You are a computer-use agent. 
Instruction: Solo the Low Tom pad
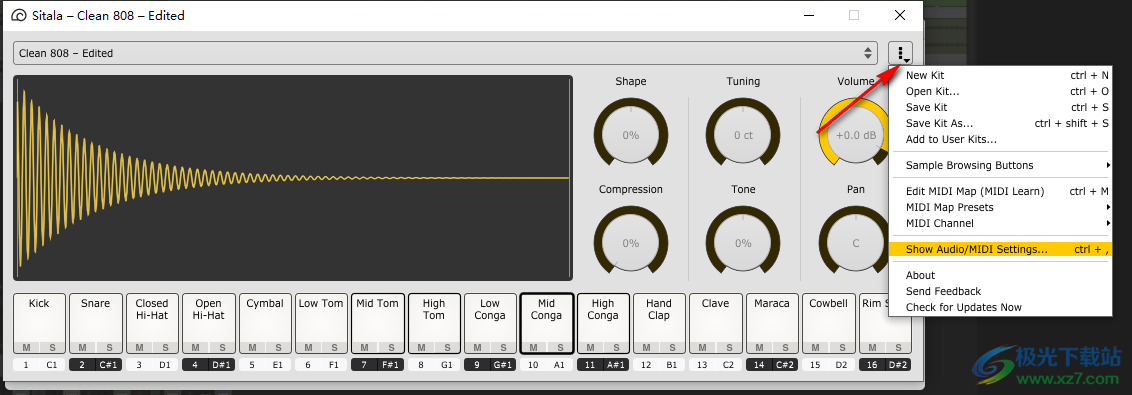[x=334, y=347]
